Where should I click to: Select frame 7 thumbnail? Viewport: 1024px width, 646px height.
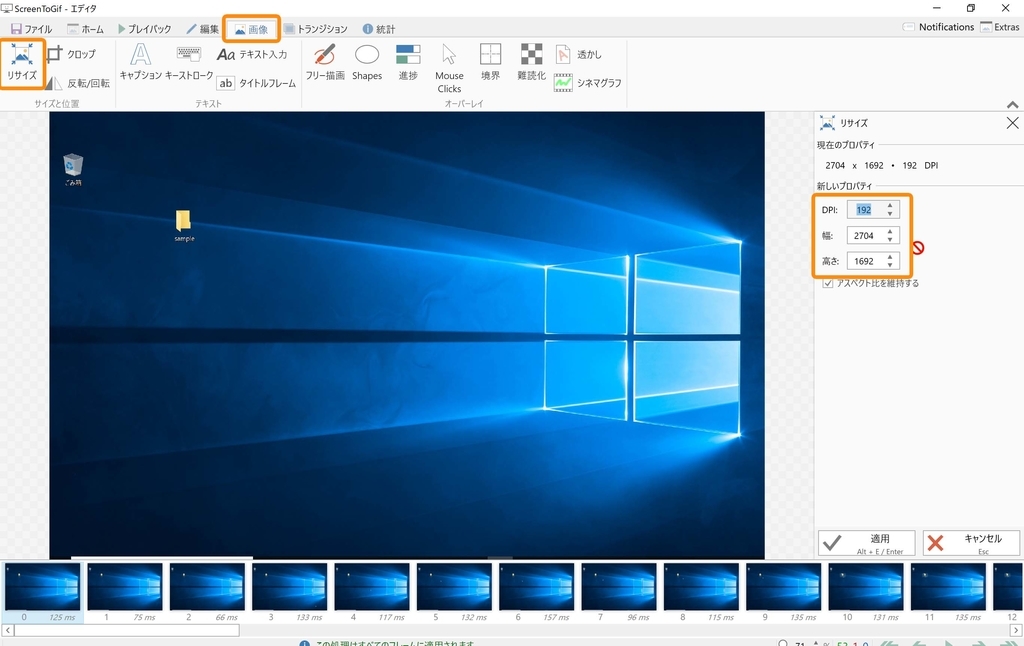pos(618,587)
